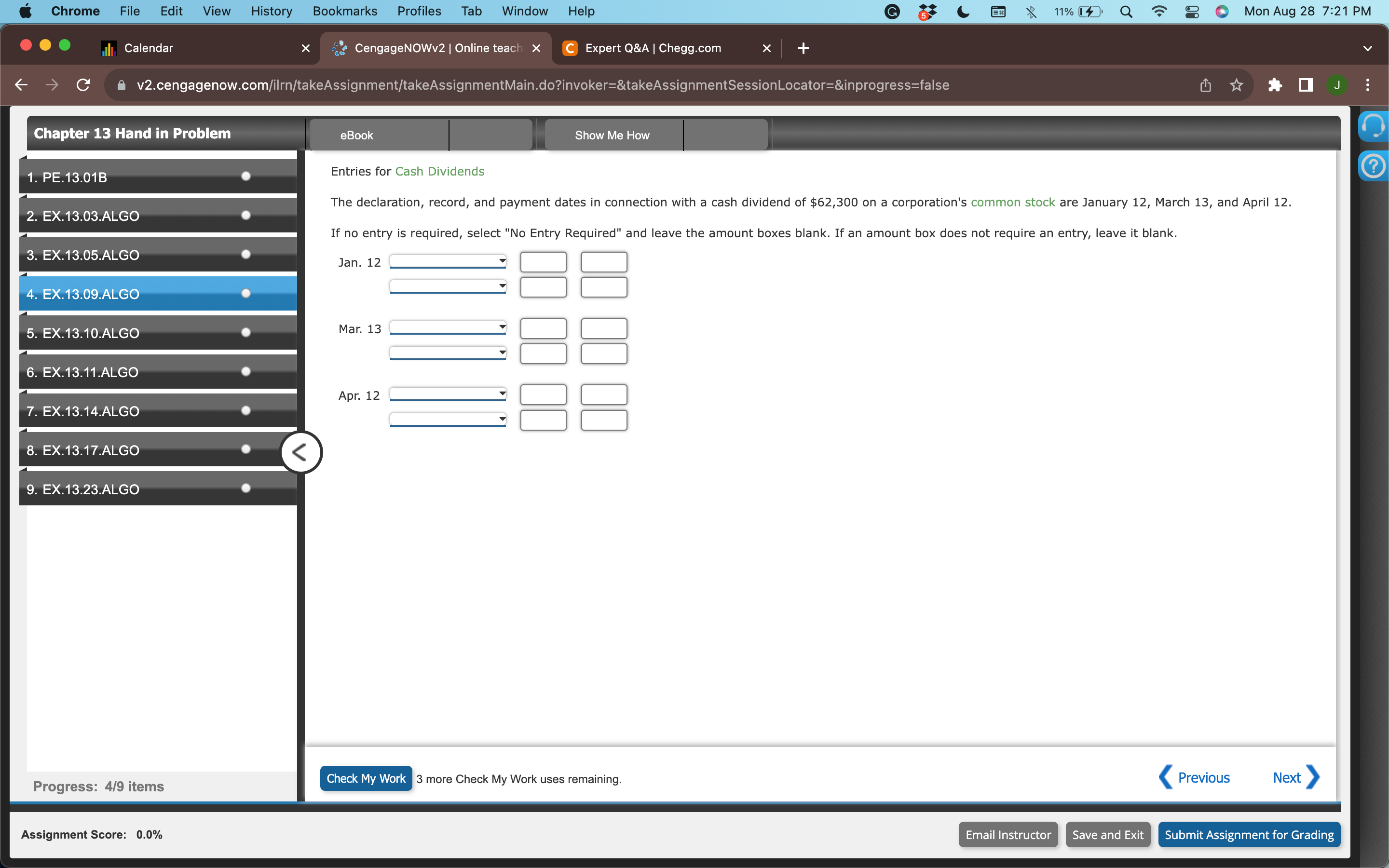Open the Show Me How tab

click(x=612, y=136)
